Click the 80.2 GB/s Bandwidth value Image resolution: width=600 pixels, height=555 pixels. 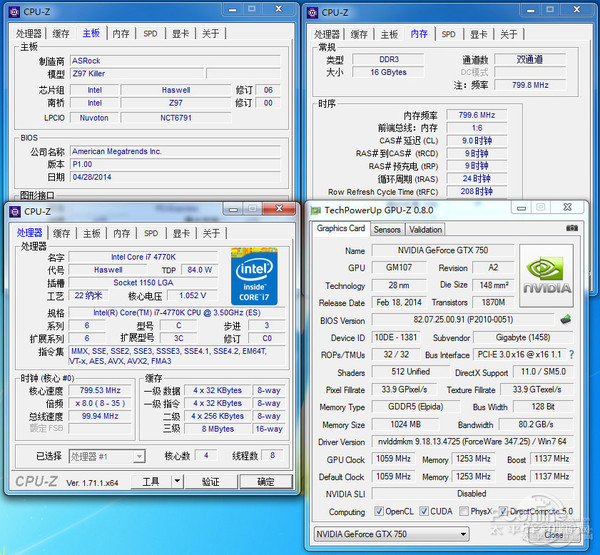pos(536,424)
